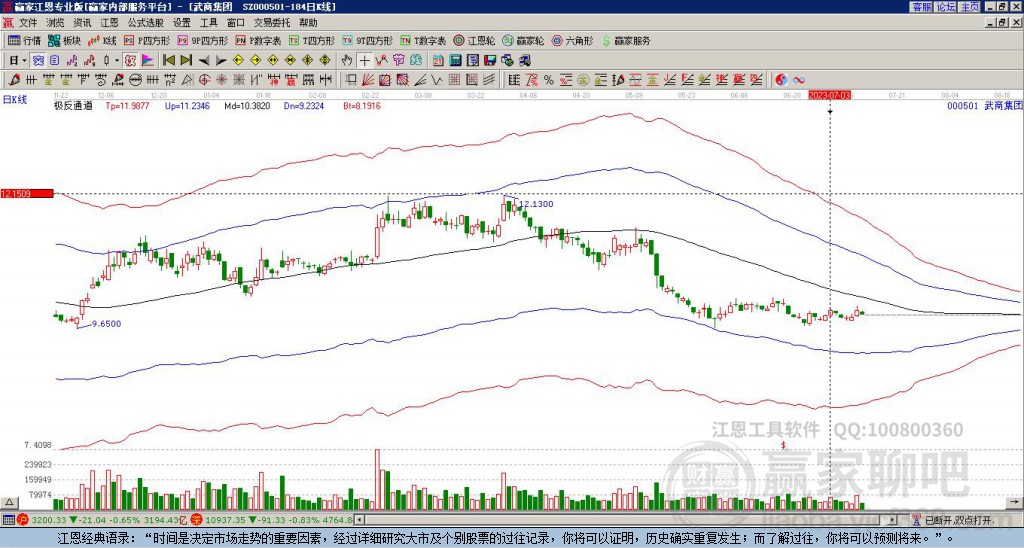Click the 日K线 chart label

(x=14, y=100)
